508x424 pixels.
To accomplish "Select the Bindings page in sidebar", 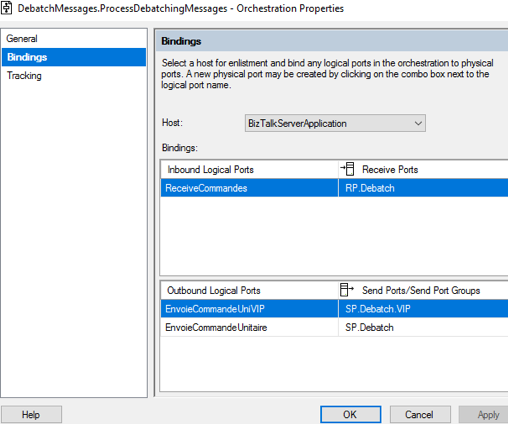I will 74,57.
